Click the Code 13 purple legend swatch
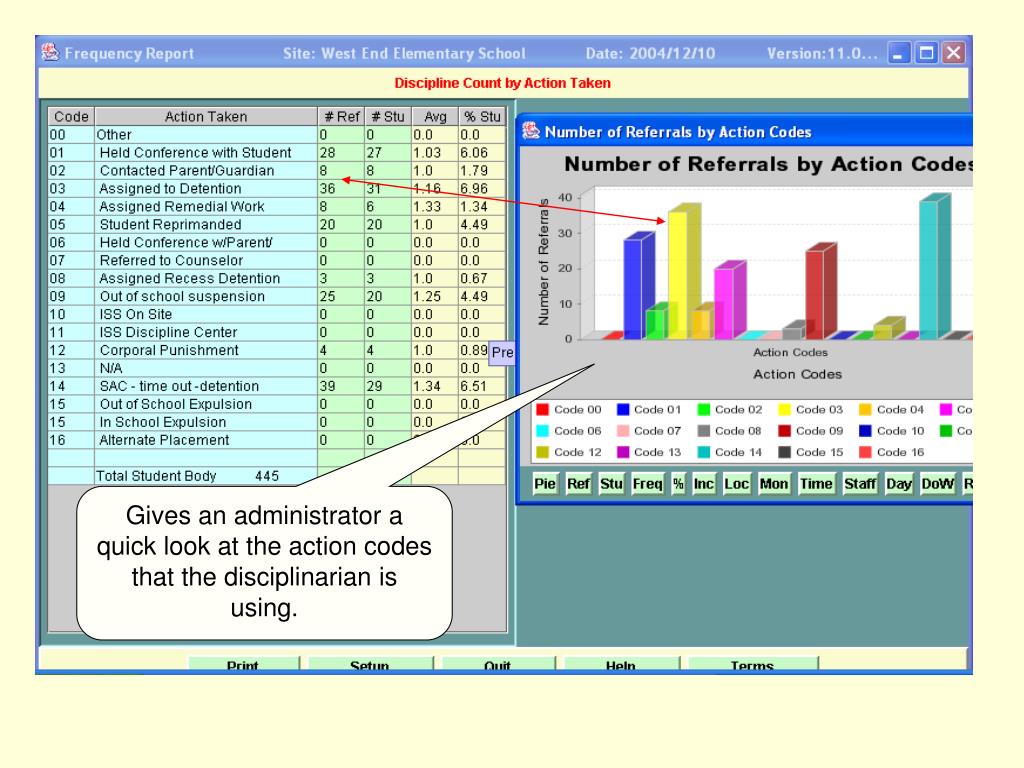 (623, 452)
